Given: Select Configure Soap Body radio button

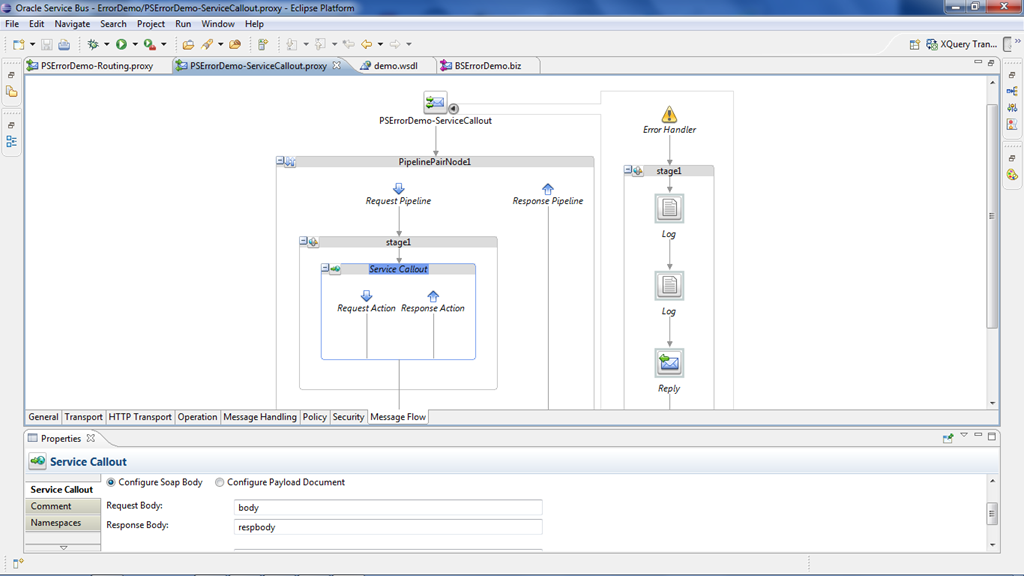Looking at the screenshot, I should [111, 482].
